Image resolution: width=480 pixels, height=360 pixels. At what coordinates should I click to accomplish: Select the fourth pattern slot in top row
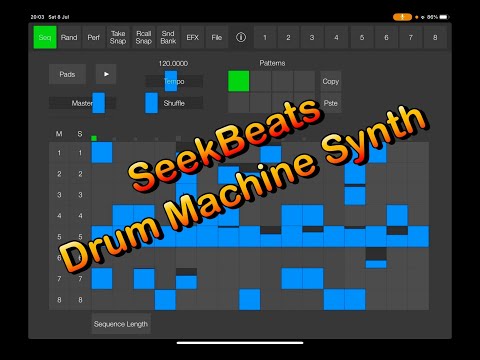pos(304,81)
